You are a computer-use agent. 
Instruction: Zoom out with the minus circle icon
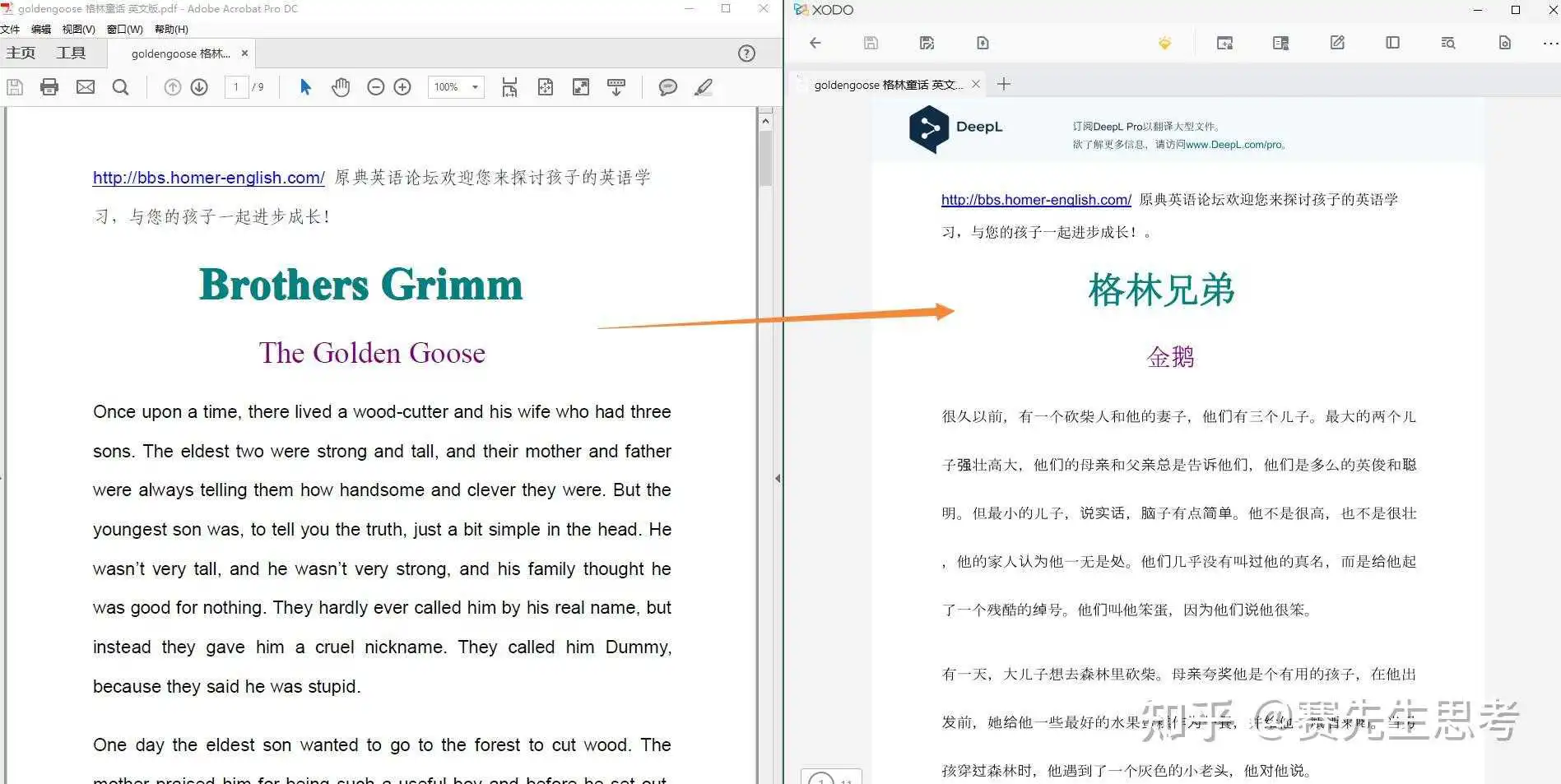pyautogui.click(x=376, y=87)
